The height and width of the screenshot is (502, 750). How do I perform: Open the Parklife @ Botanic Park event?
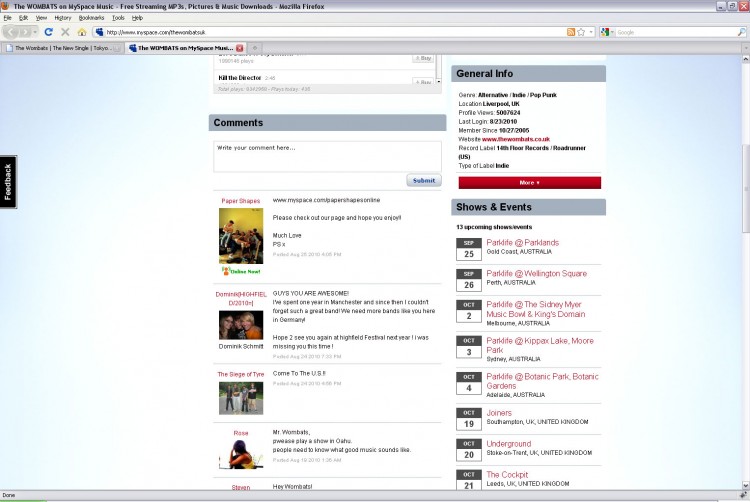(x=542, y=381)
